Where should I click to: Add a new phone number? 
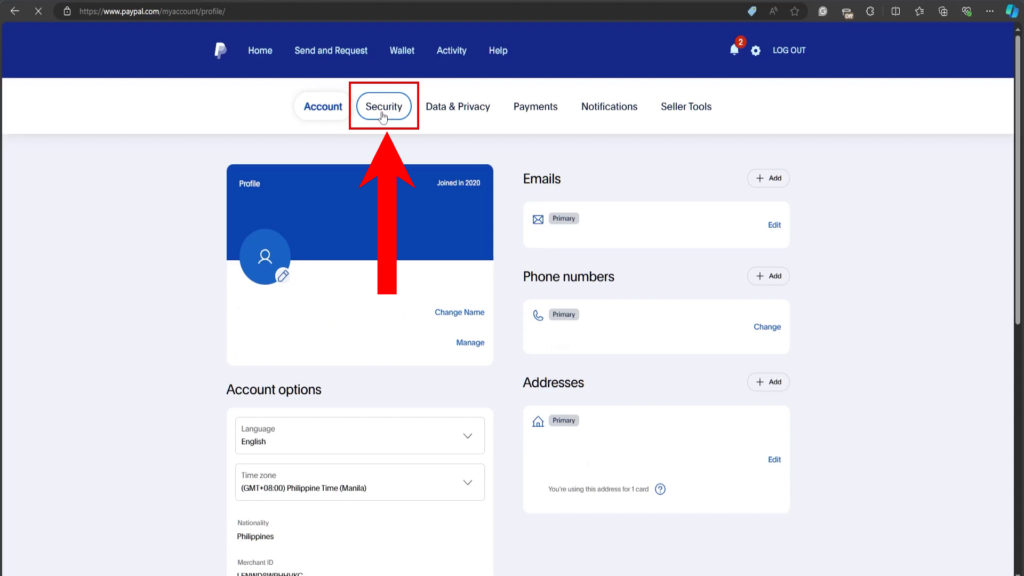pos(768,276)
